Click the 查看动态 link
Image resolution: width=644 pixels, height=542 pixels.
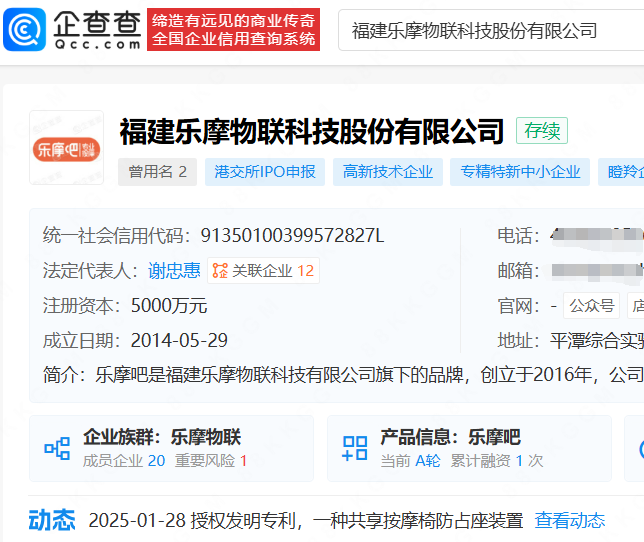pyautogui.click(x=570, y=520)
